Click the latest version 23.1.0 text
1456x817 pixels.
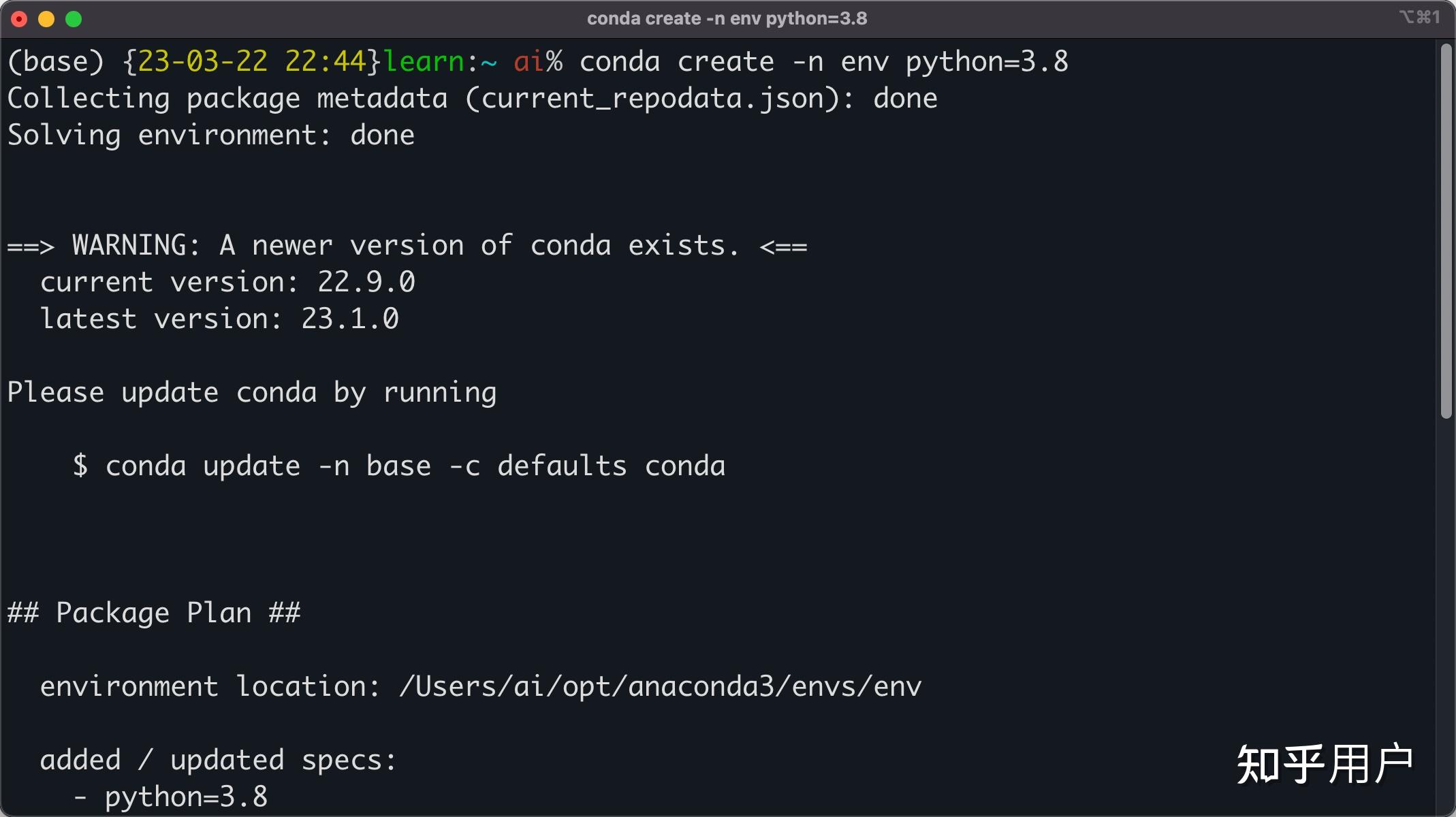[x=219, y=319]
